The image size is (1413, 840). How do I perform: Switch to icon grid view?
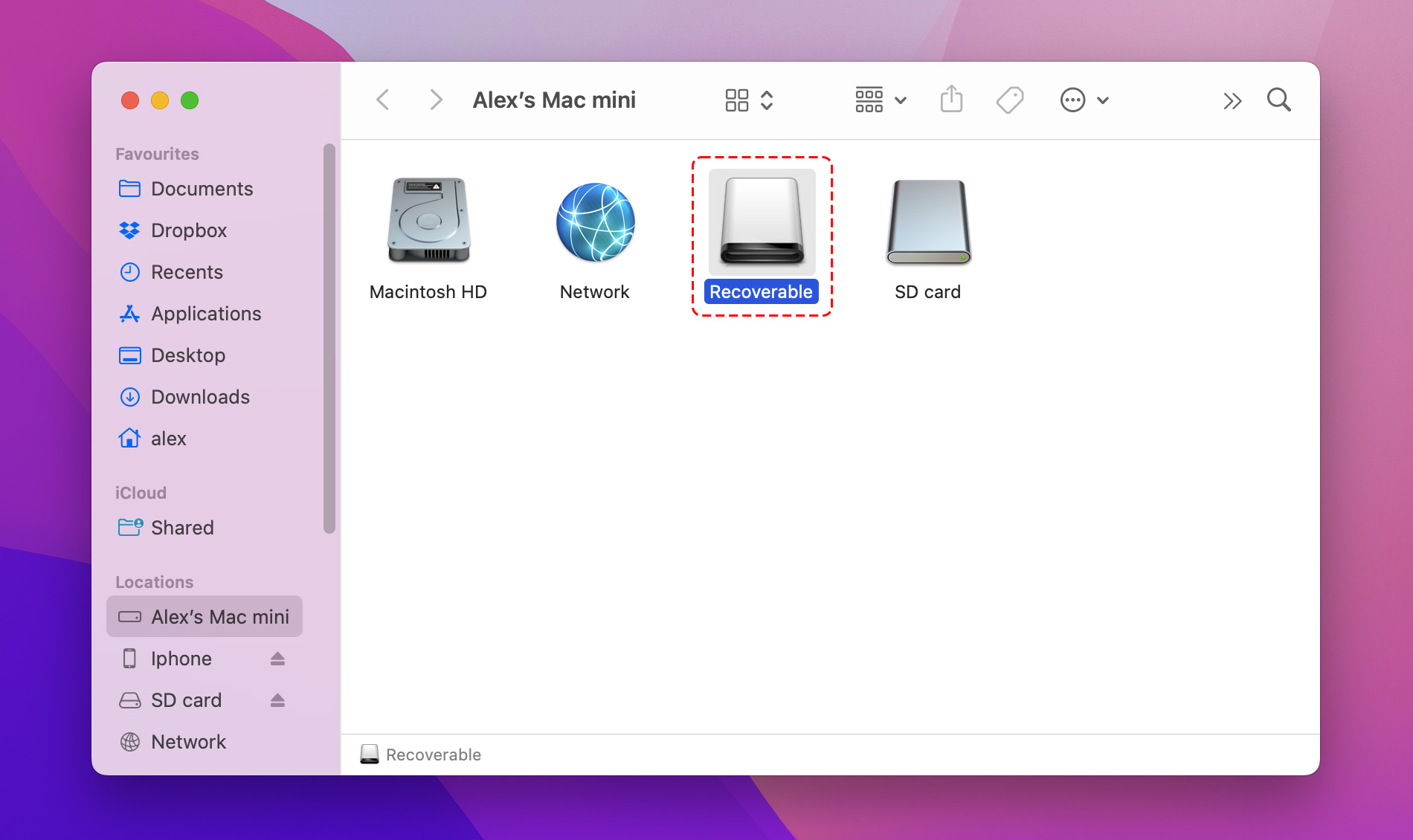click(736, 100)
